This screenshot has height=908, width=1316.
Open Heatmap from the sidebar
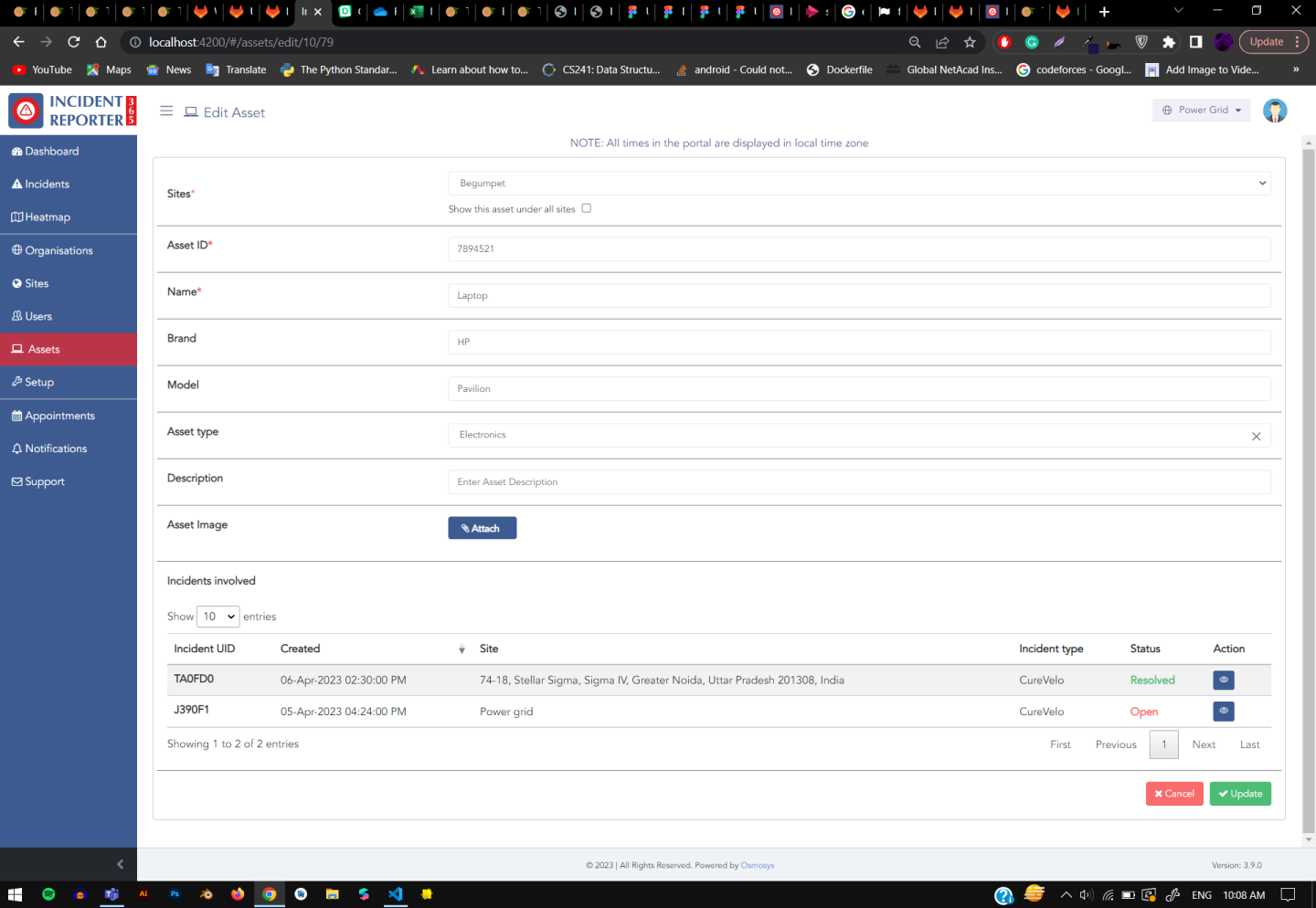tap(48, 217)
